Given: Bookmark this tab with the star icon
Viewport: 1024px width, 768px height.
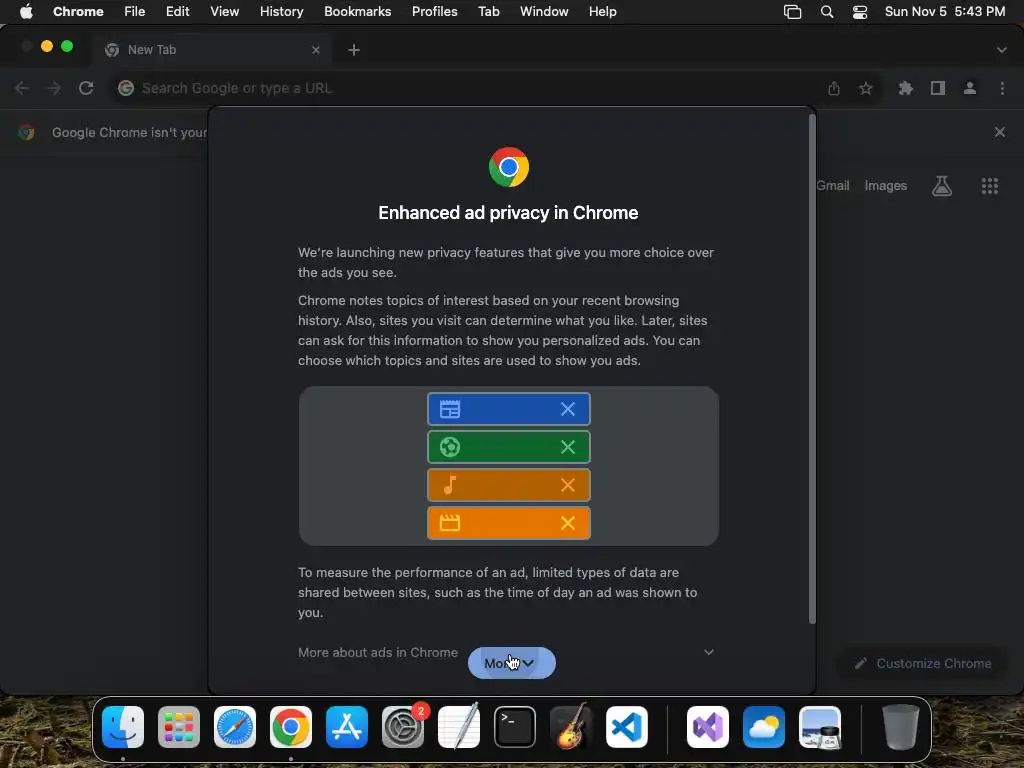Looking at the screenshot, I should click(x=866, y=88).
